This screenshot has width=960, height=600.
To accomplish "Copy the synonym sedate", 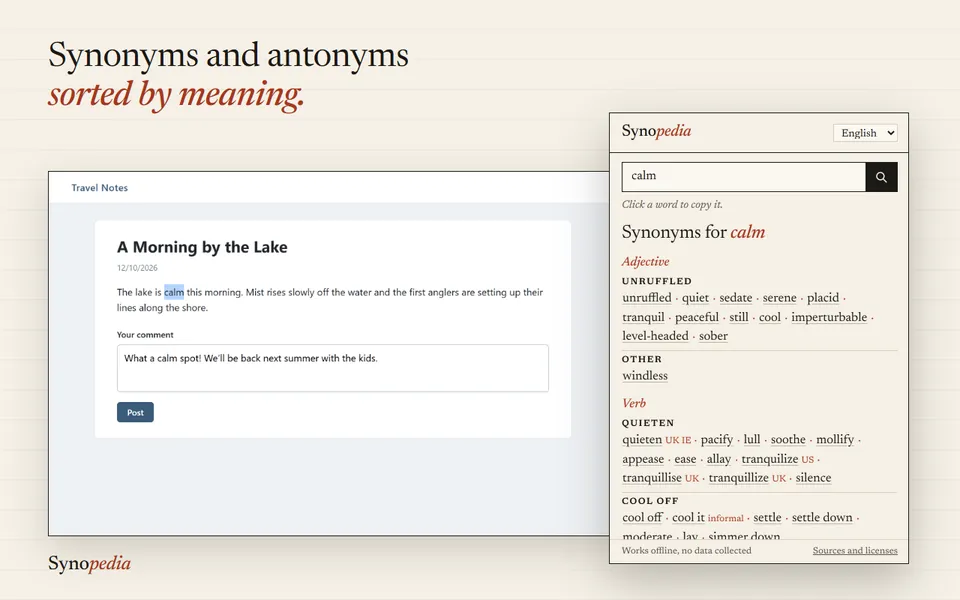I will (735, 298).
